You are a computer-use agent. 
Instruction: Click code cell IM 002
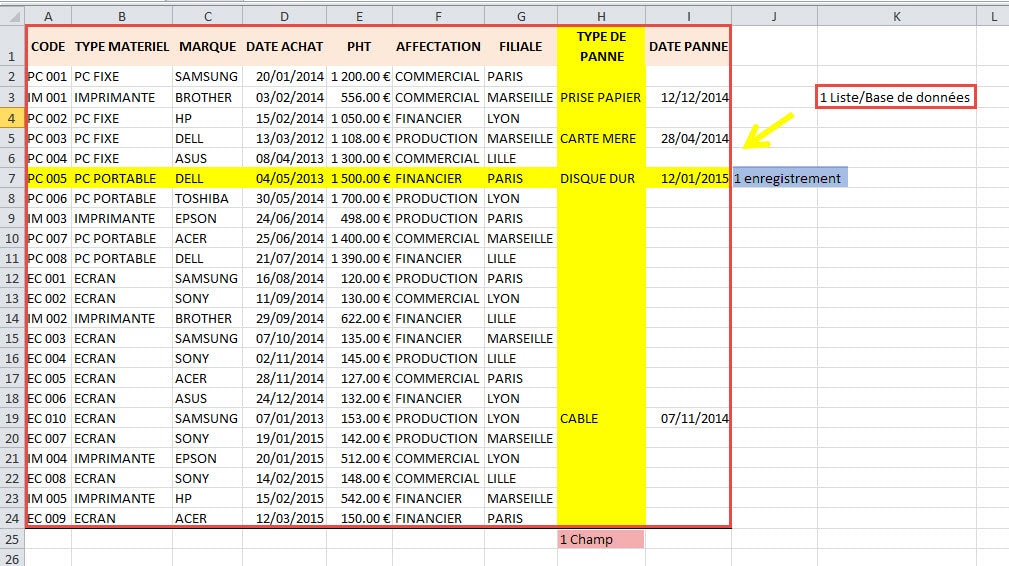(48, 318)
